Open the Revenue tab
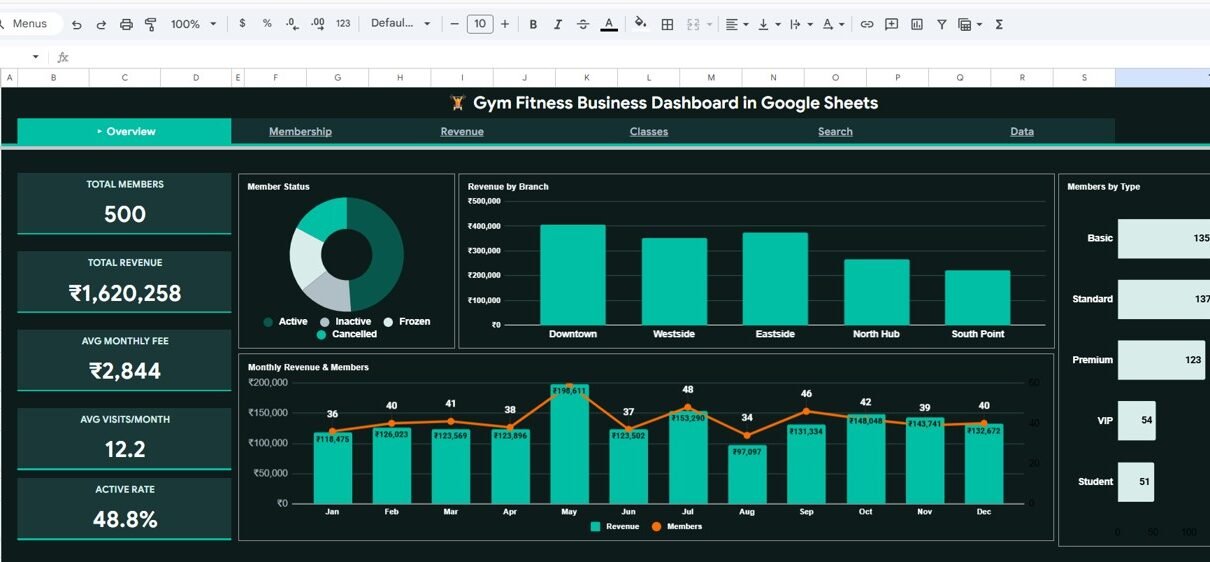This screenshot has width=1210, height=562. point(462,132)
